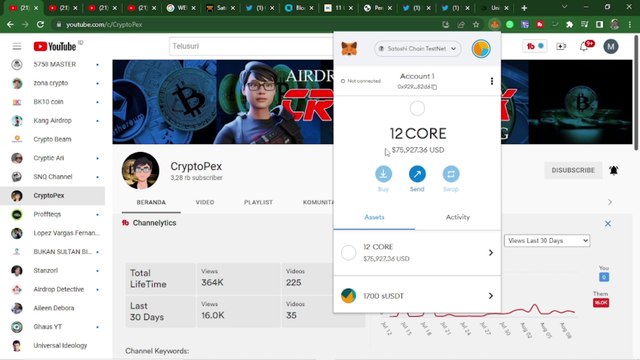
Task: Open a new browser tab
Action: [x=524, y=8]
